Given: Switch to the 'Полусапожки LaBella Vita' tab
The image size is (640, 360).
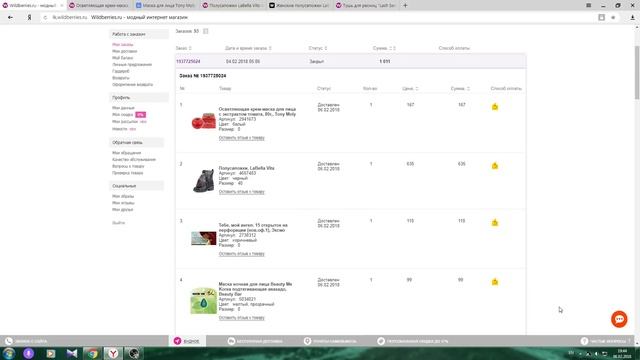Looking at the screenshot, I should coord(232,5).
